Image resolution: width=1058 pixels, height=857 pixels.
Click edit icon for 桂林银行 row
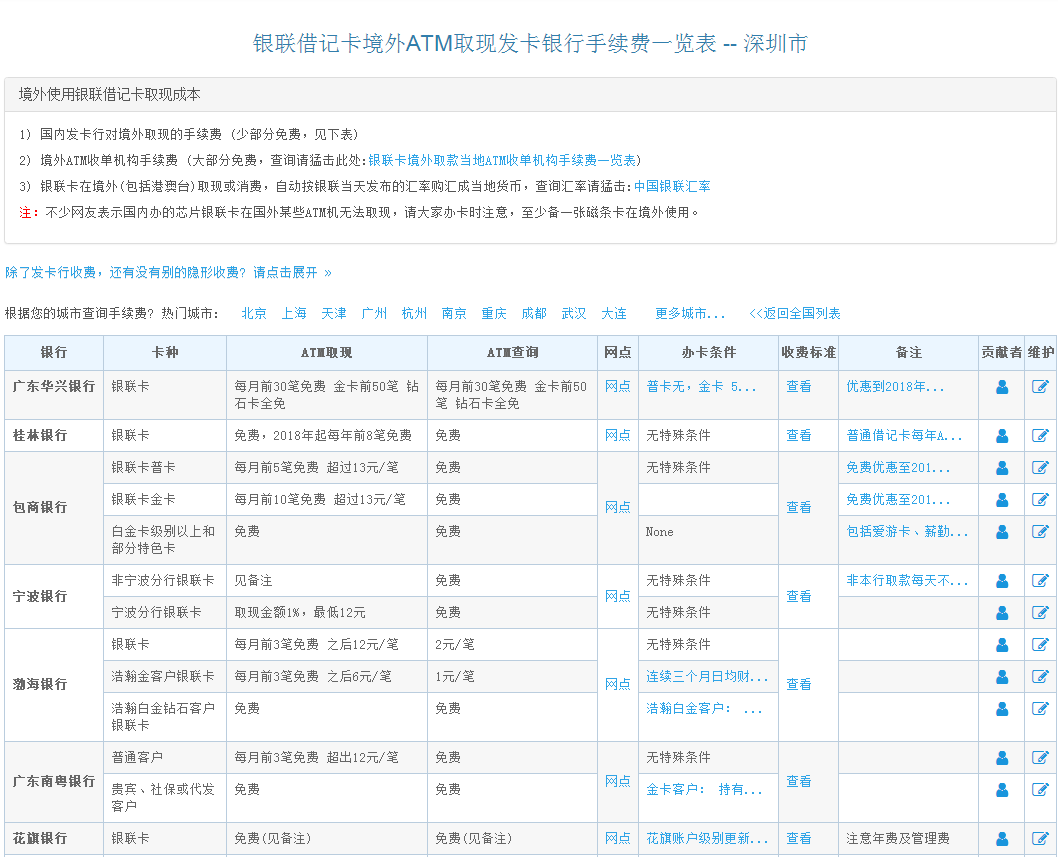pos(1040,436)
